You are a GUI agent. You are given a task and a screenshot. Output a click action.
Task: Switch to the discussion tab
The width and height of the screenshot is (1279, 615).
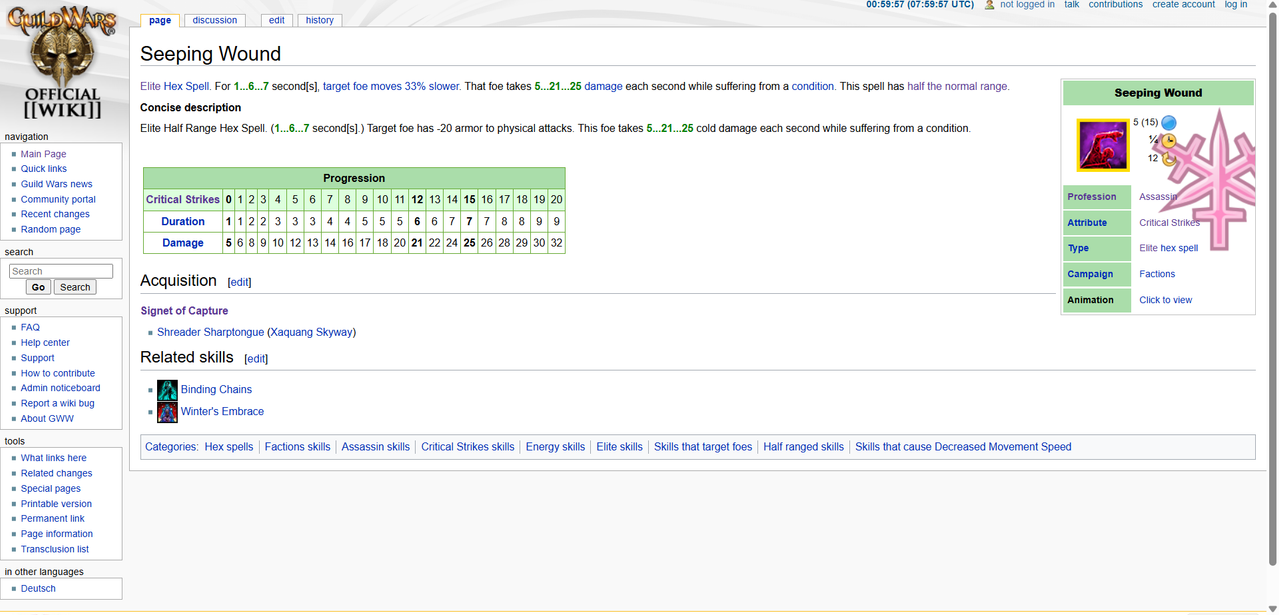pyautogui.click(x=215, y=20)
